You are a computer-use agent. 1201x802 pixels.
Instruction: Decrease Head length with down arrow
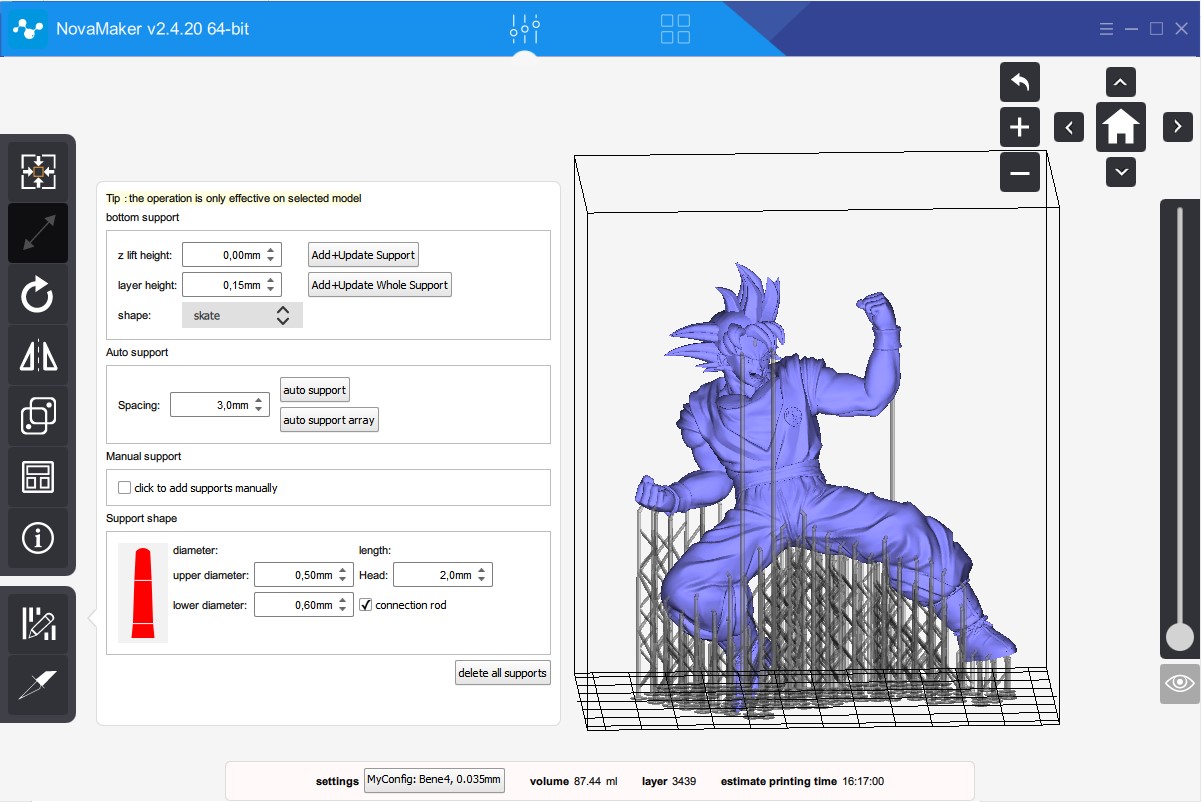click(x=483, y=581)
